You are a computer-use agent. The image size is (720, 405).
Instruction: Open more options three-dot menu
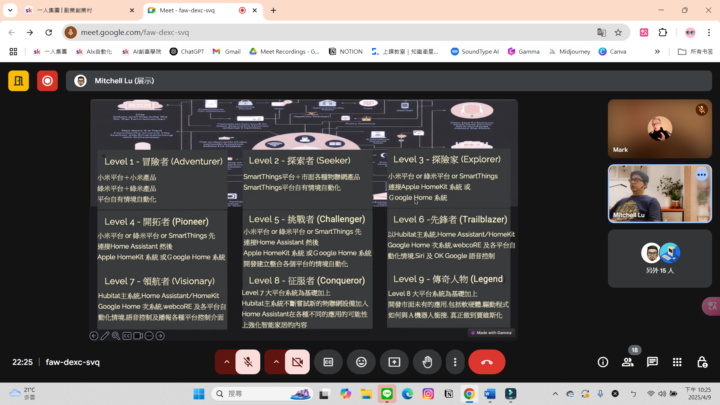point(455,362)
